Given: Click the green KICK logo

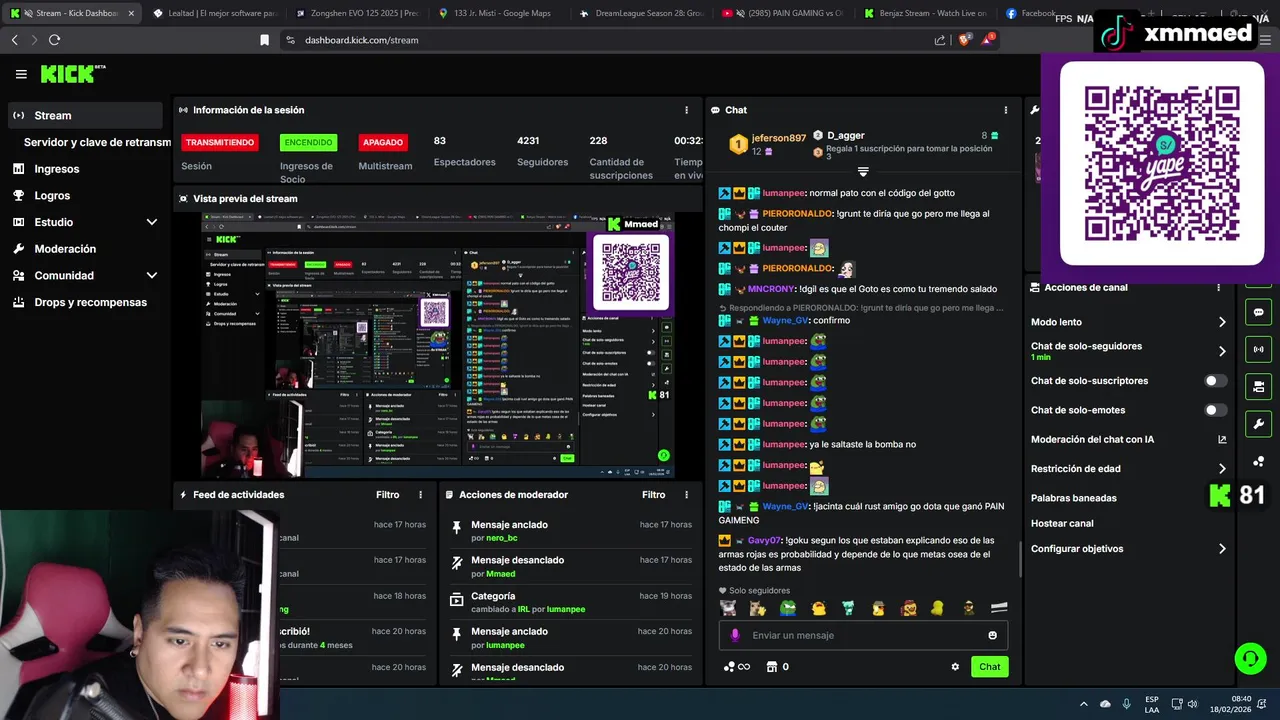Looking at the screenshot, I should [x=67, y=74].
